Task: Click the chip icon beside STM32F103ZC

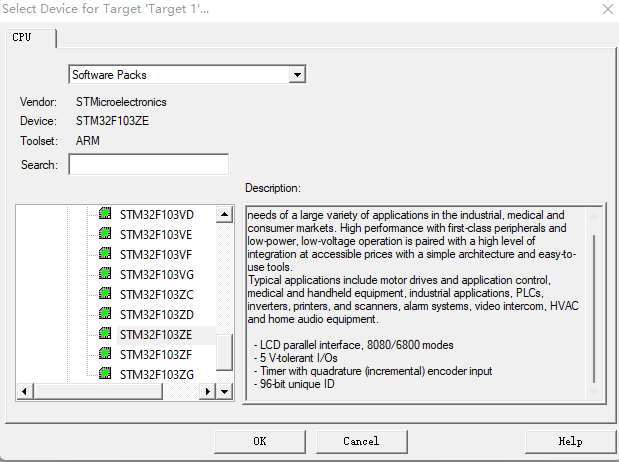Action: pyautogui.click(x=105, y=293)
